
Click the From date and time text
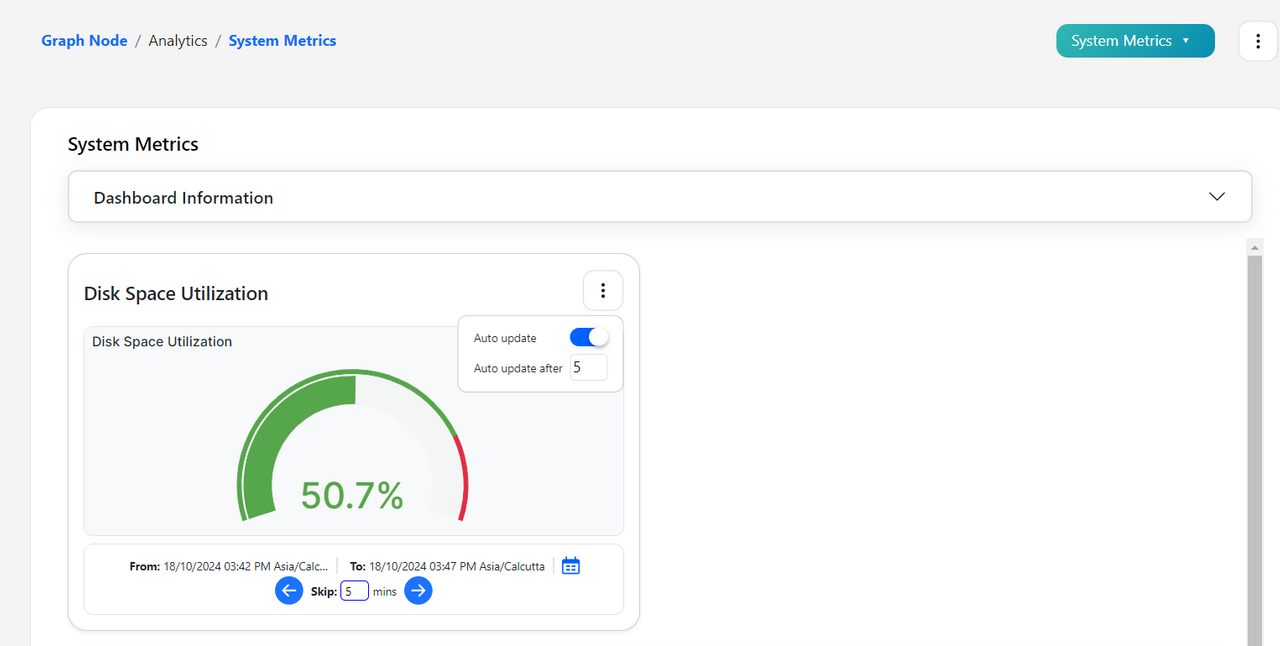pyautogui.click(x=229, y=566)
